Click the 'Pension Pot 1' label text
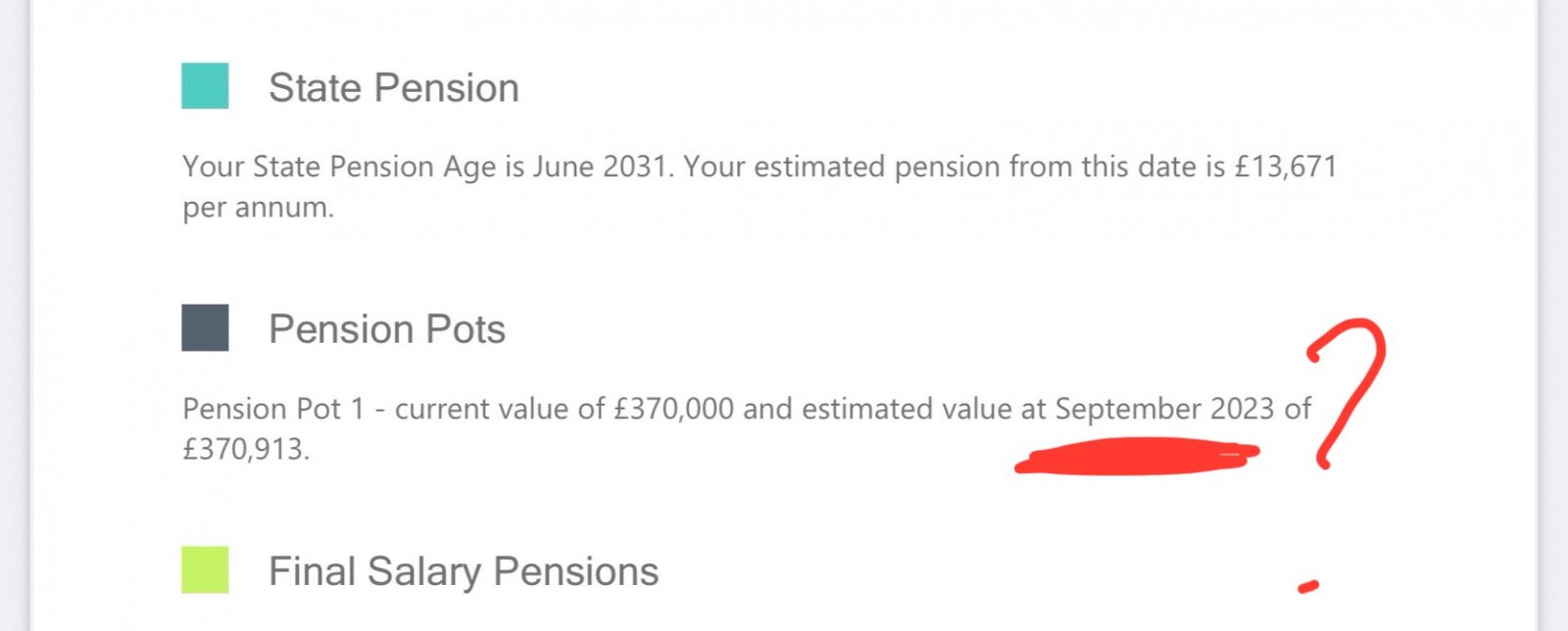This screenshot has height=631, width=1568. (273, 409)
